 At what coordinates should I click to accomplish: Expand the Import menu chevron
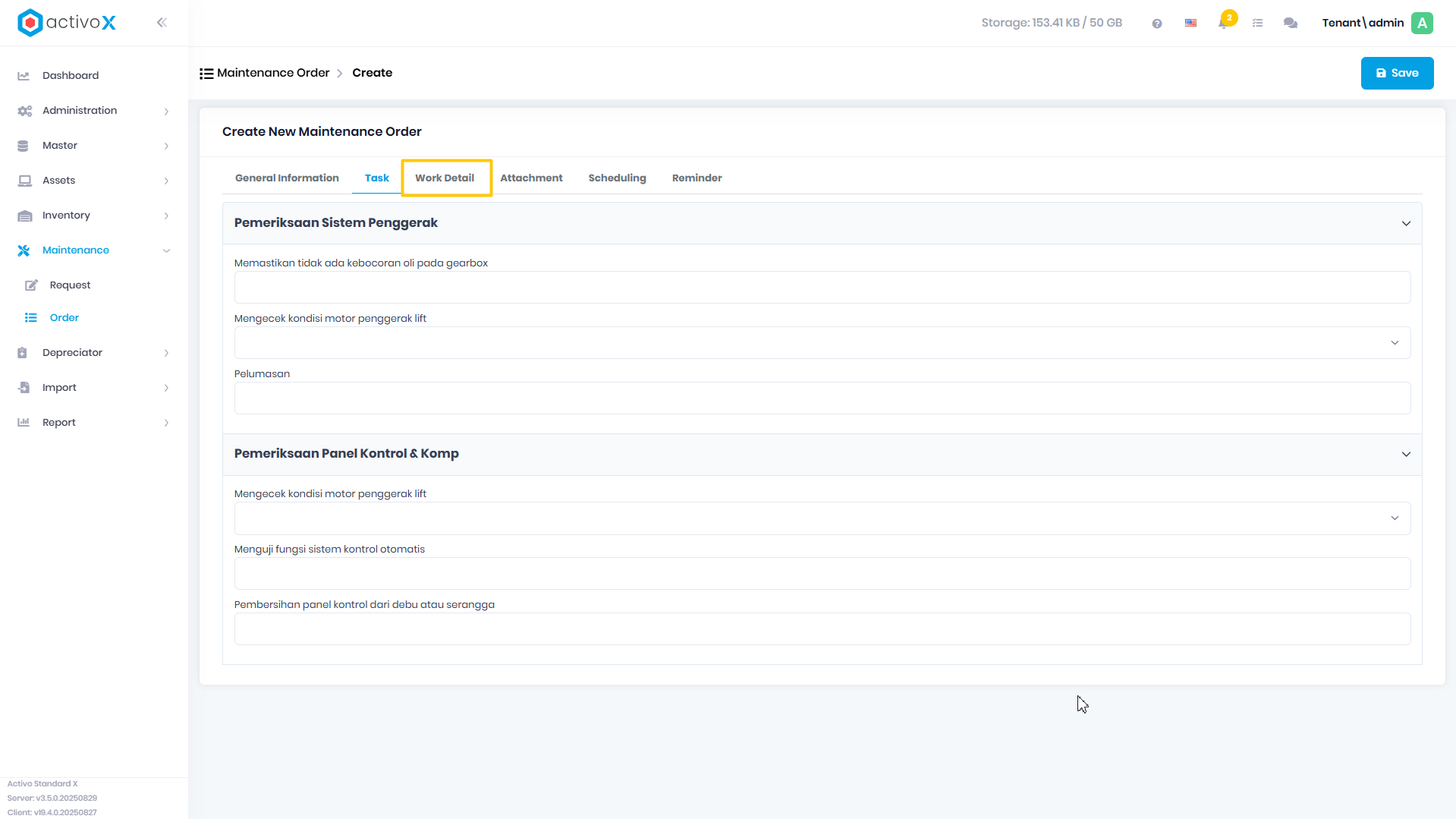166,388
